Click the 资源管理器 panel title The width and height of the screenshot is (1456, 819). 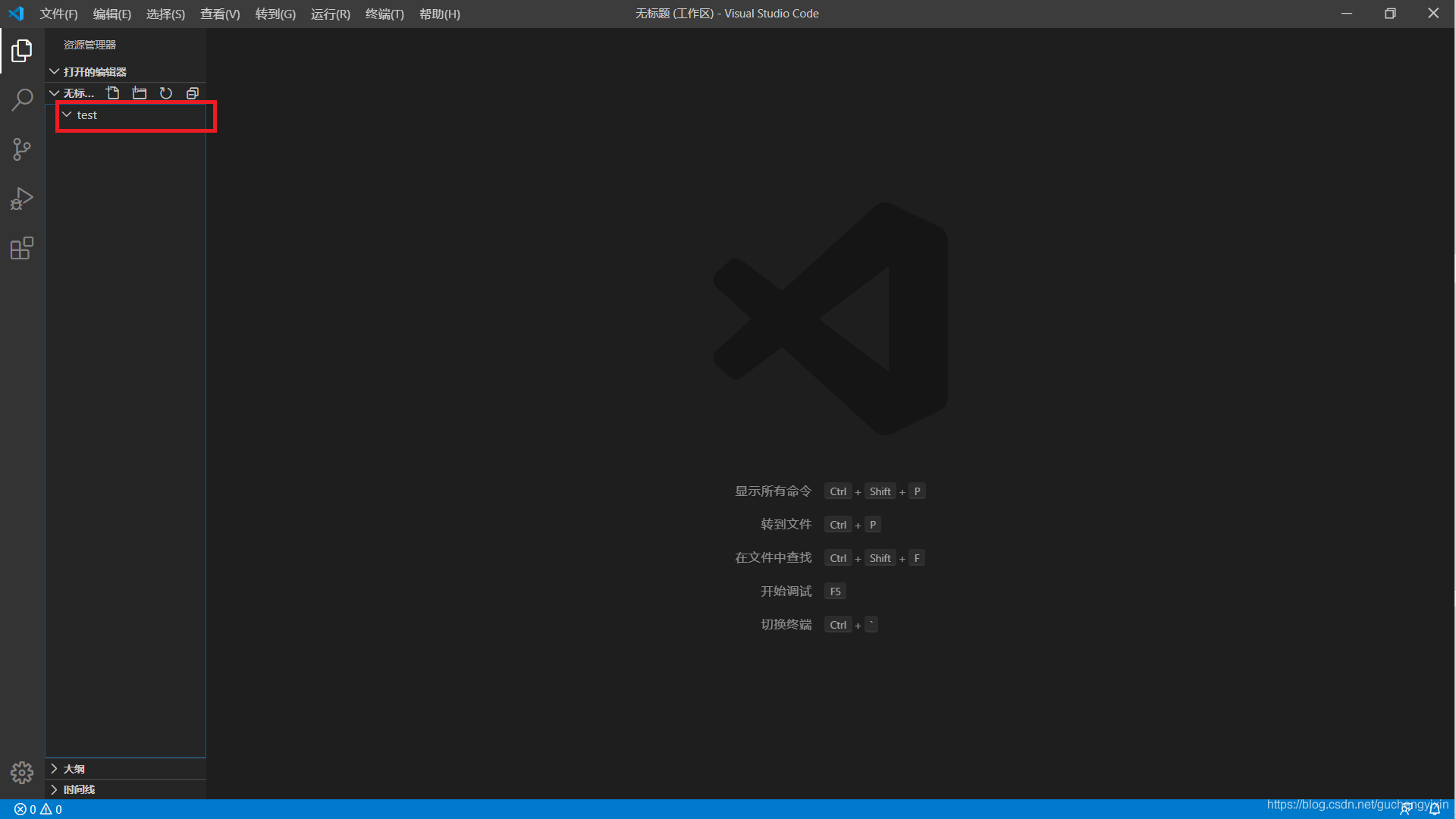tap(89, 45)
